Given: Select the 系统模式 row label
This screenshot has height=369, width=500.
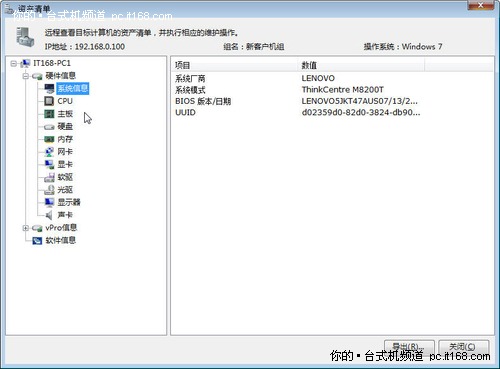Looking at the screenshot, I should (190, 90).
